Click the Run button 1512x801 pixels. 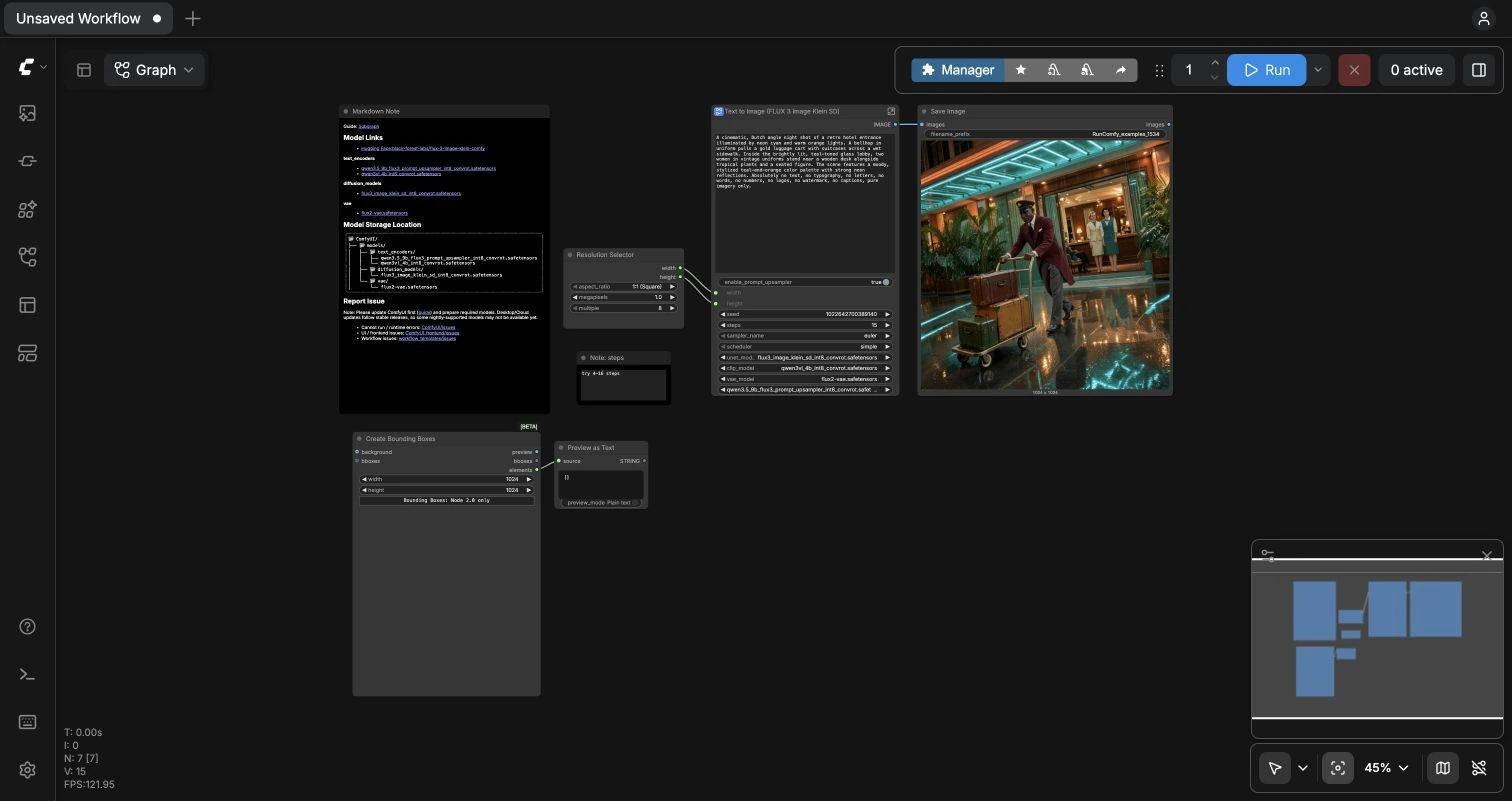(x=1267, y=70)
